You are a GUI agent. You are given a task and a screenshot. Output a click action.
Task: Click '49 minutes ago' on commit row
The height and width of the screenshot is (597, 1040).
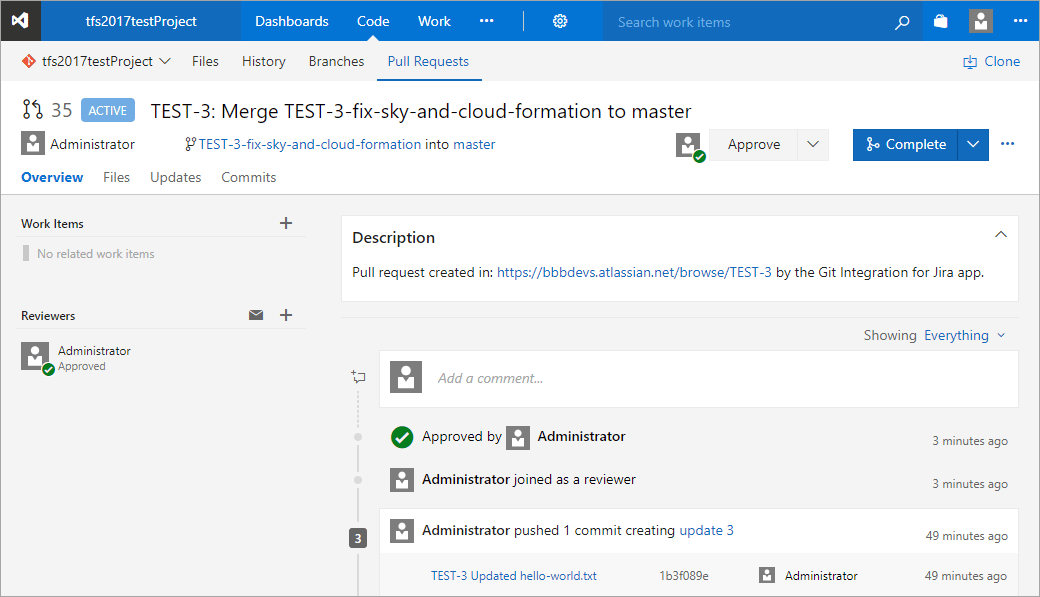tap(966, 576)
